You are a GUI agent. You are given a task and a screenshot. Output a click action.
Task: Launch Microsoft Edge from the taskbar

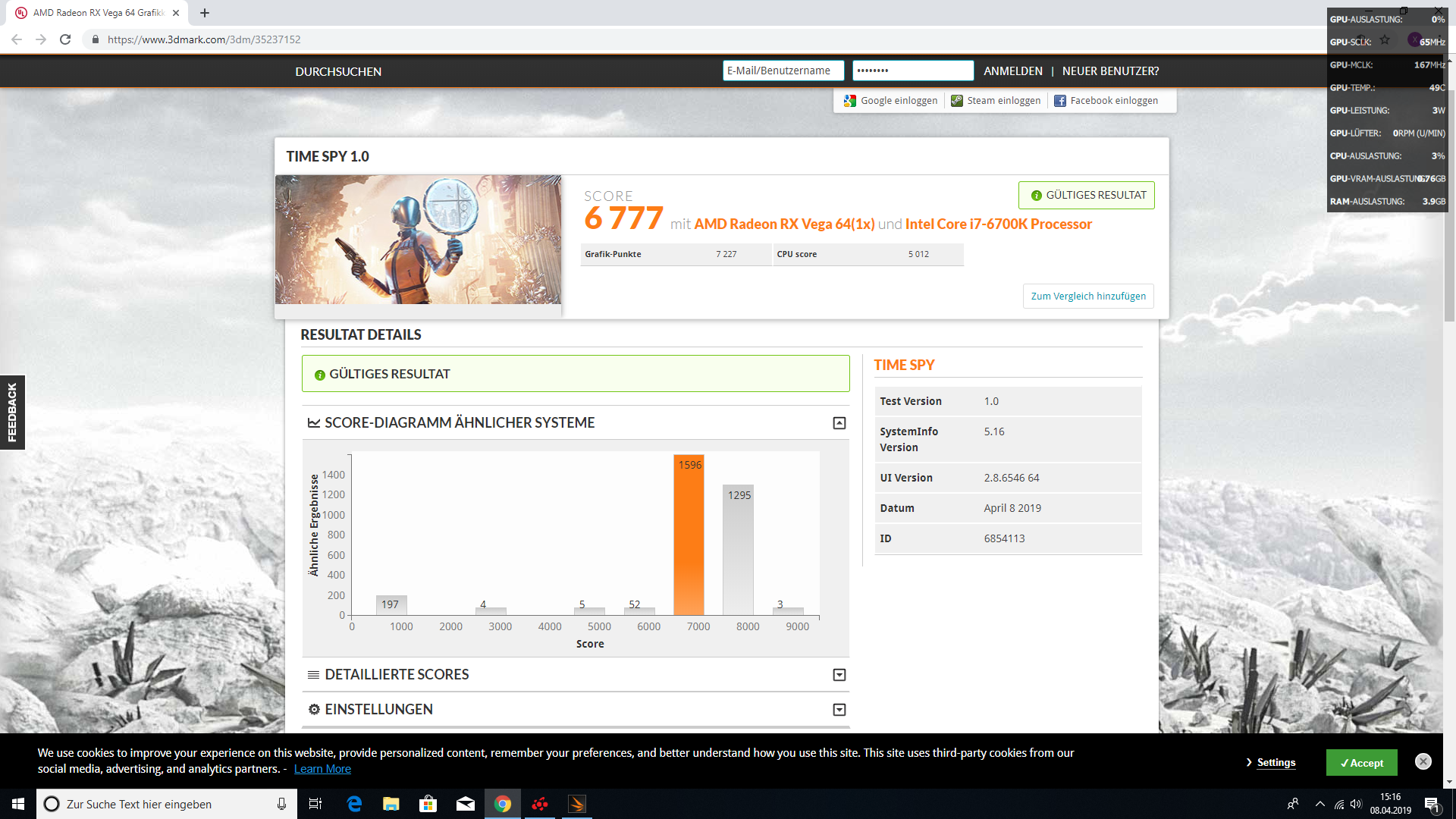354,804
